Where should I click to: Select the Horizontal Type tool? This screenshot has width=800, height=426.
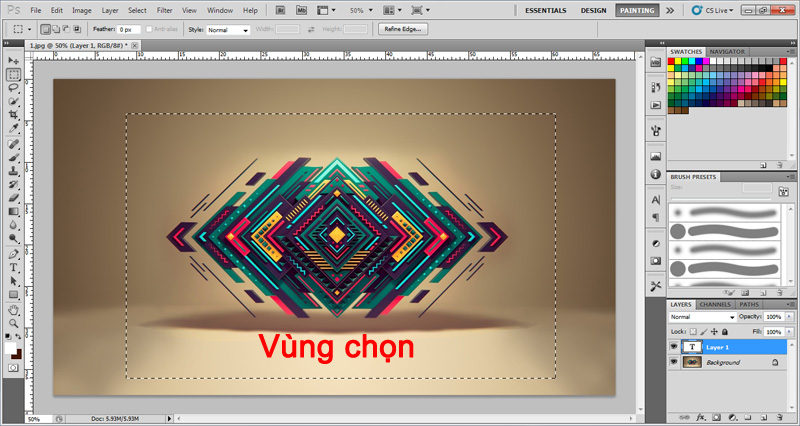click(x=13, y=268)
